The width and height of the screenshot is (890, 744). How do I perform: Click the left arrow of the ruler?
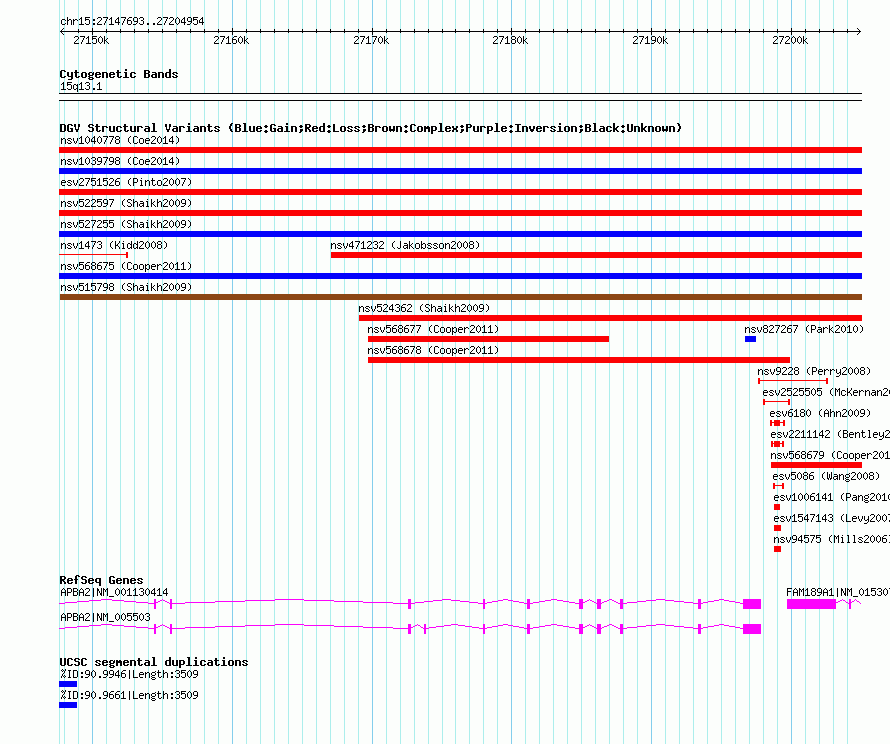tap(62, 31)
